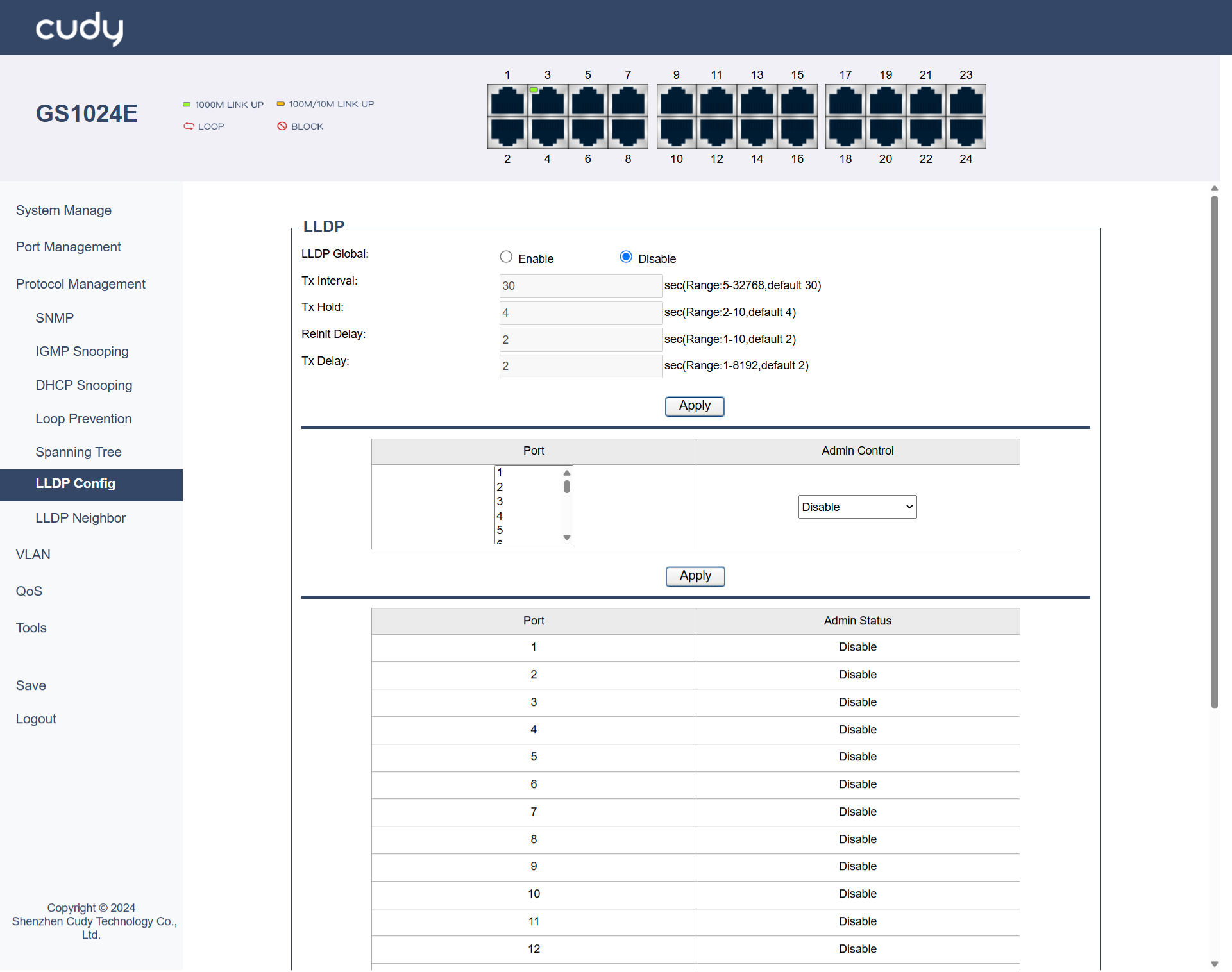The image size is (1232, 972).
Task: Click Apply below port Admin Control
Action: 695,576
